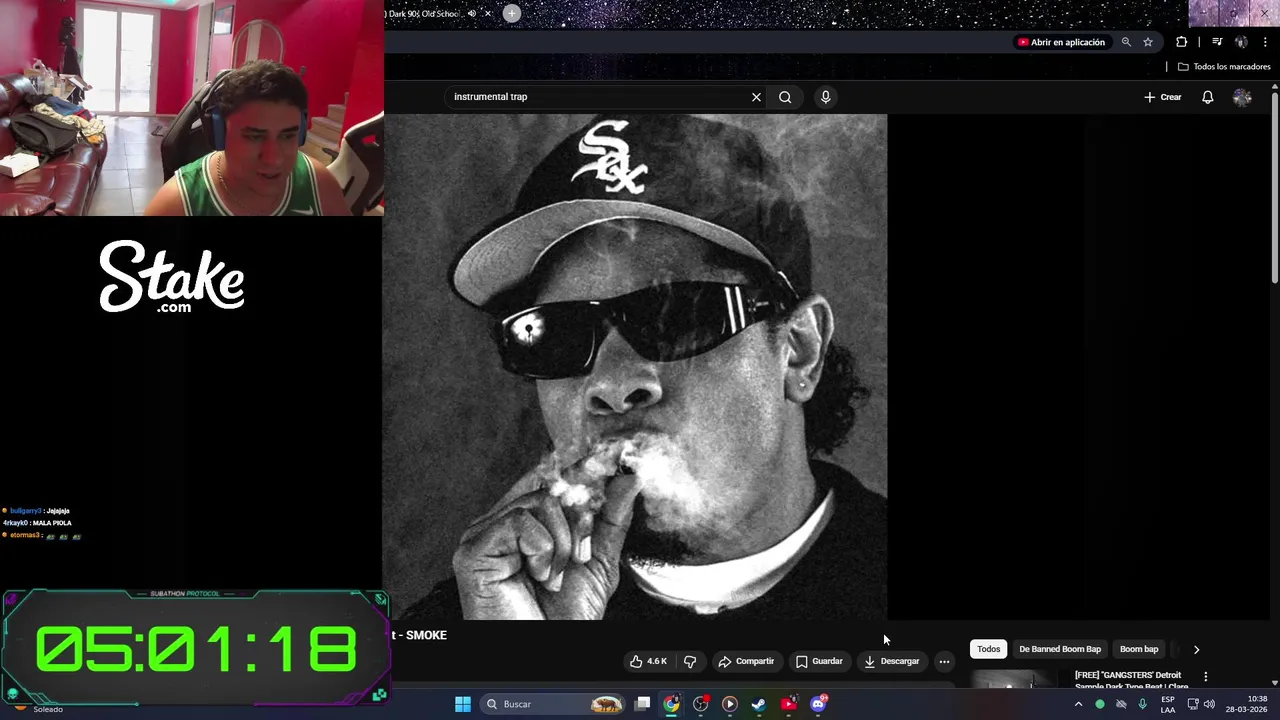Bookmark this page with the star icon
Image resolution: width=1280 pixels, height=720 pixels.
click(x=1148, y=42)
